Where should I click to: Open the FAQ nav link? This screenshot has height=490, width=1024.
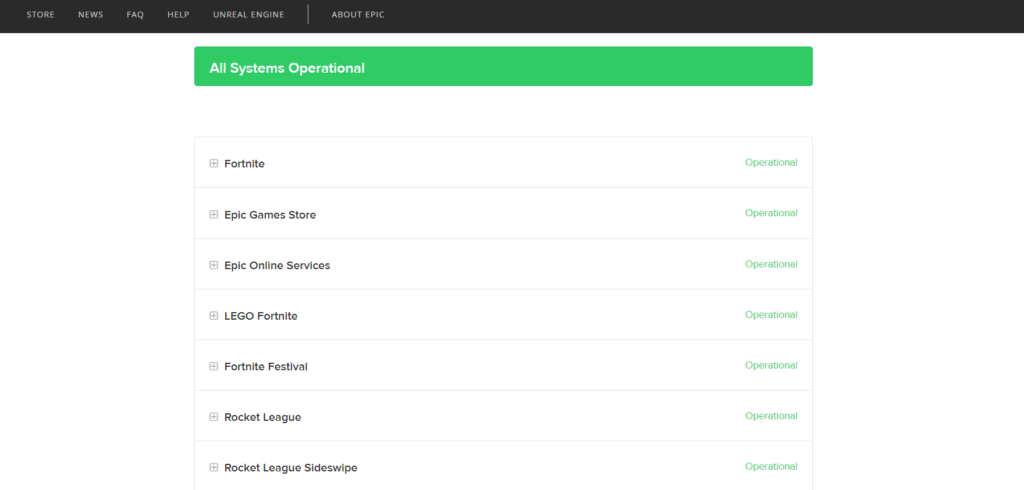pos(135,14)
